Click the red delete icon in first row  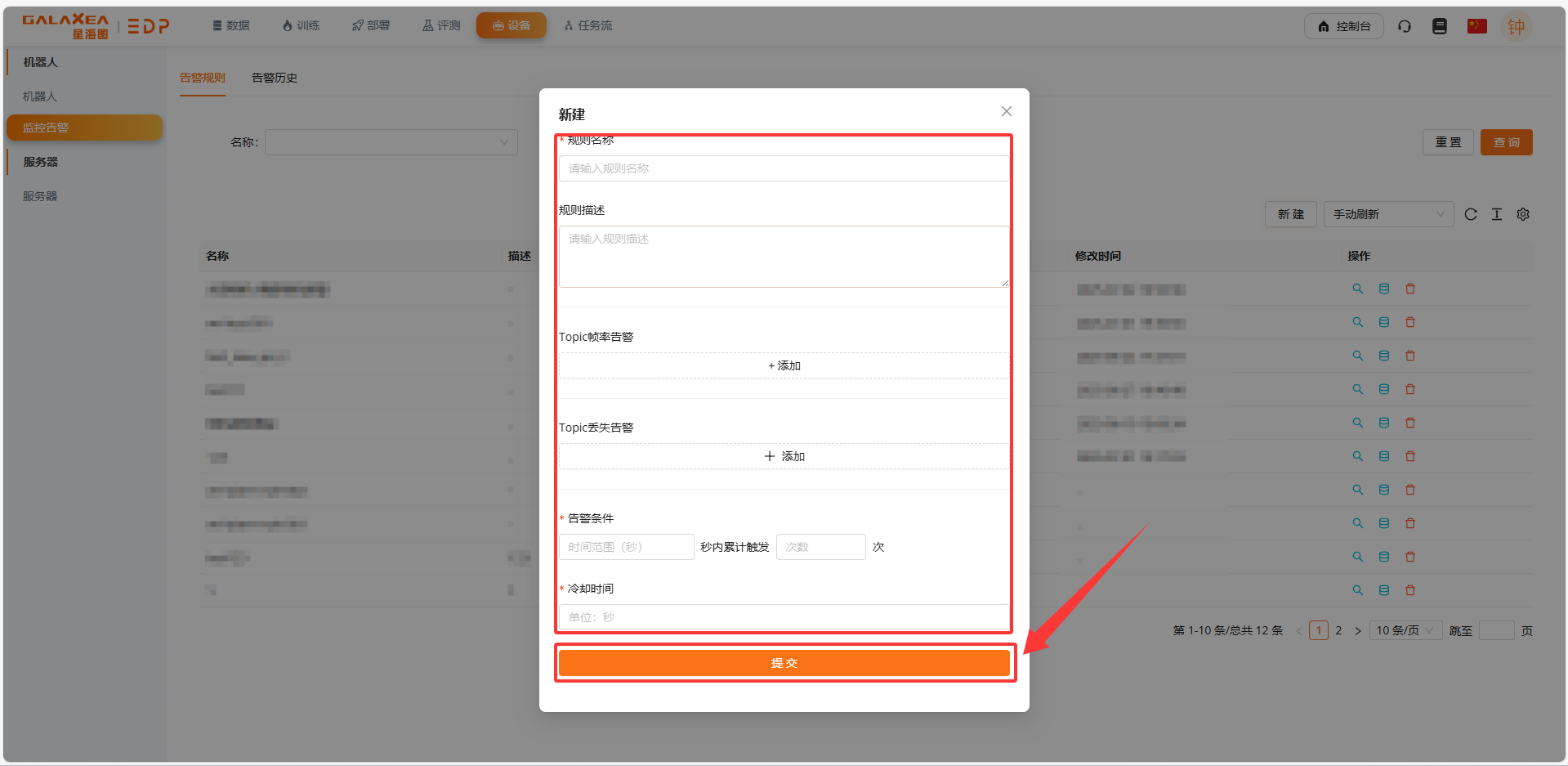click(x=1409, y=289)
